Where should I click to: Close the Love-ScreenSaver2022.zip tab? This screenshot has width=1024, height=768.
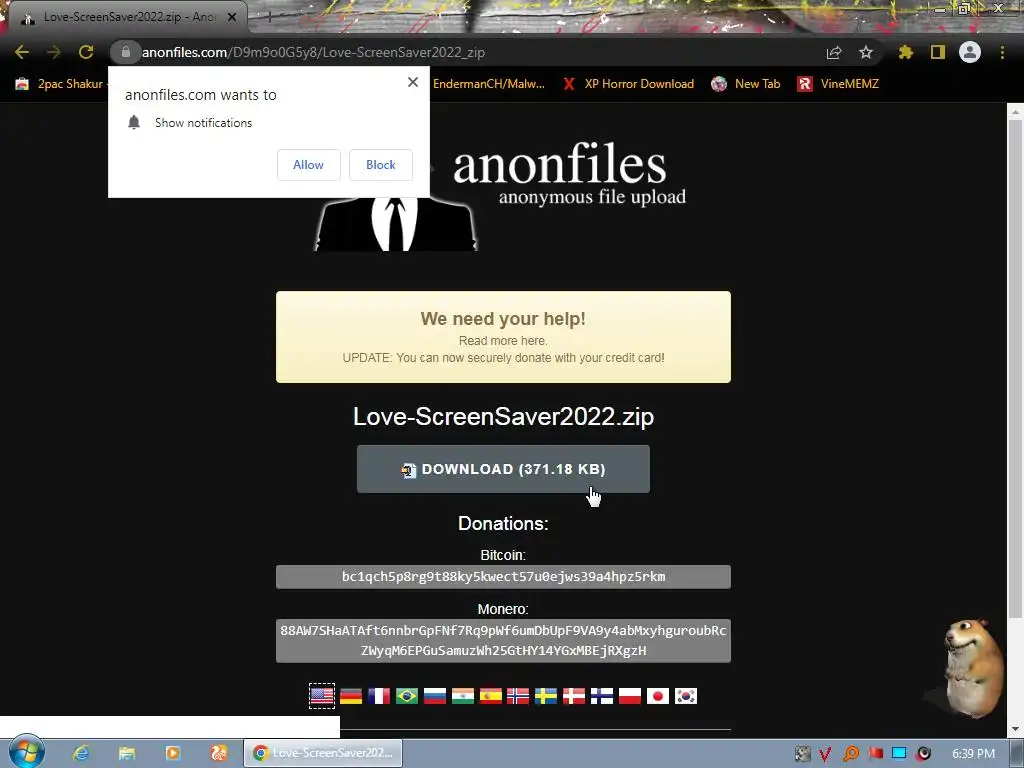(232, 18)
